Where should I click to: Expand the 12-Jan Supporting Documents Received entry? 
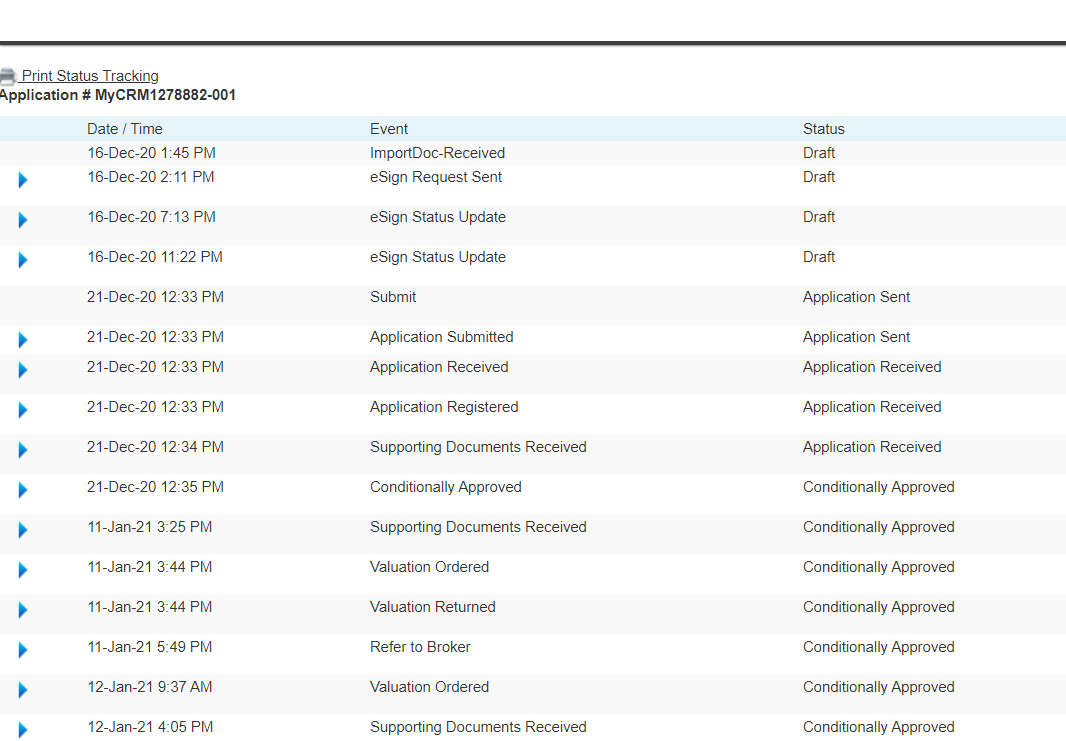tap(21, 730)
